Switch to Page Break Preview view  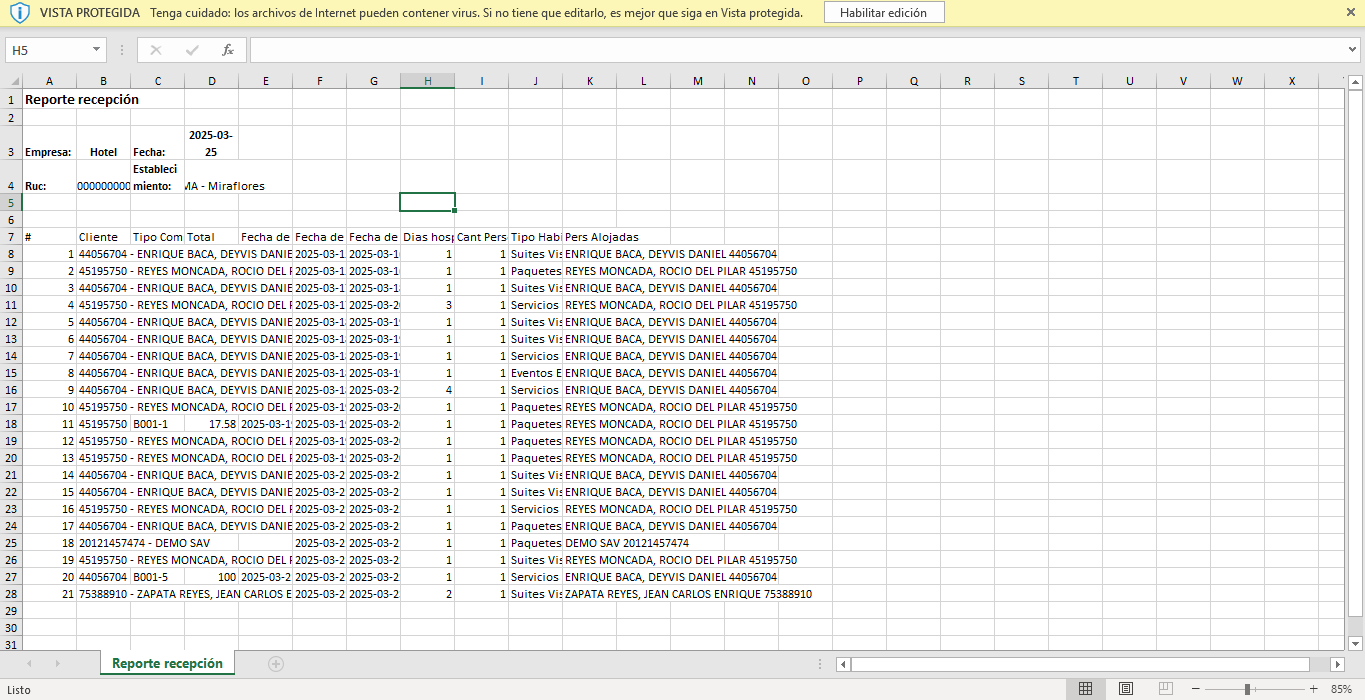pyautogui.click(x=1165, y=689)
